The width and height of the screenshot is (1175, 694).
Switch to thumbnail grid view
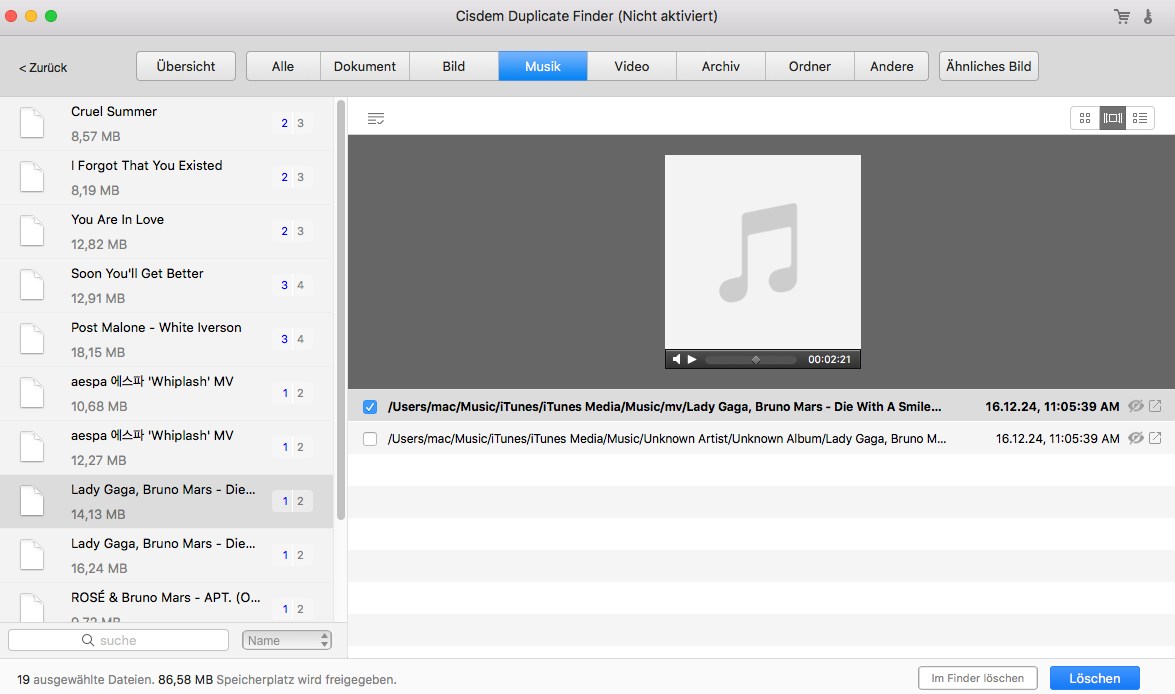click(1085, 118)
